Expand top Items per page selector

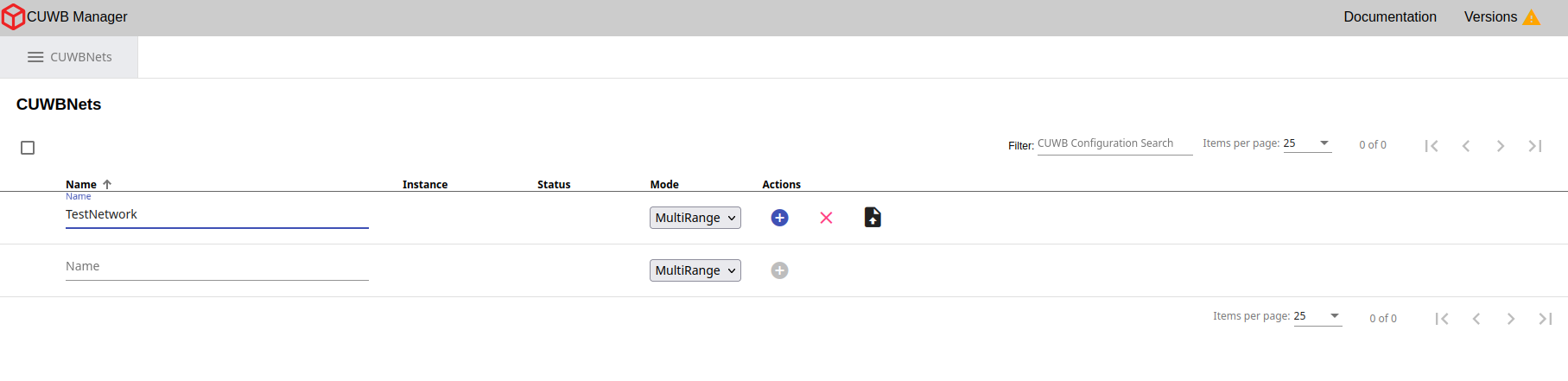tap(1307, 143)
